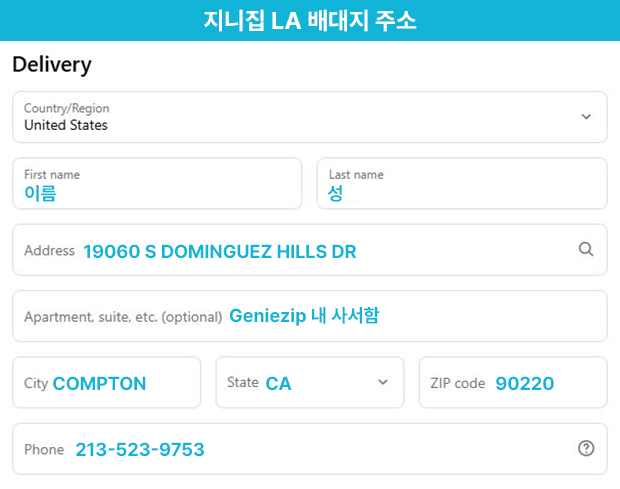Click the Phone number input field

[x=310, y=449]
